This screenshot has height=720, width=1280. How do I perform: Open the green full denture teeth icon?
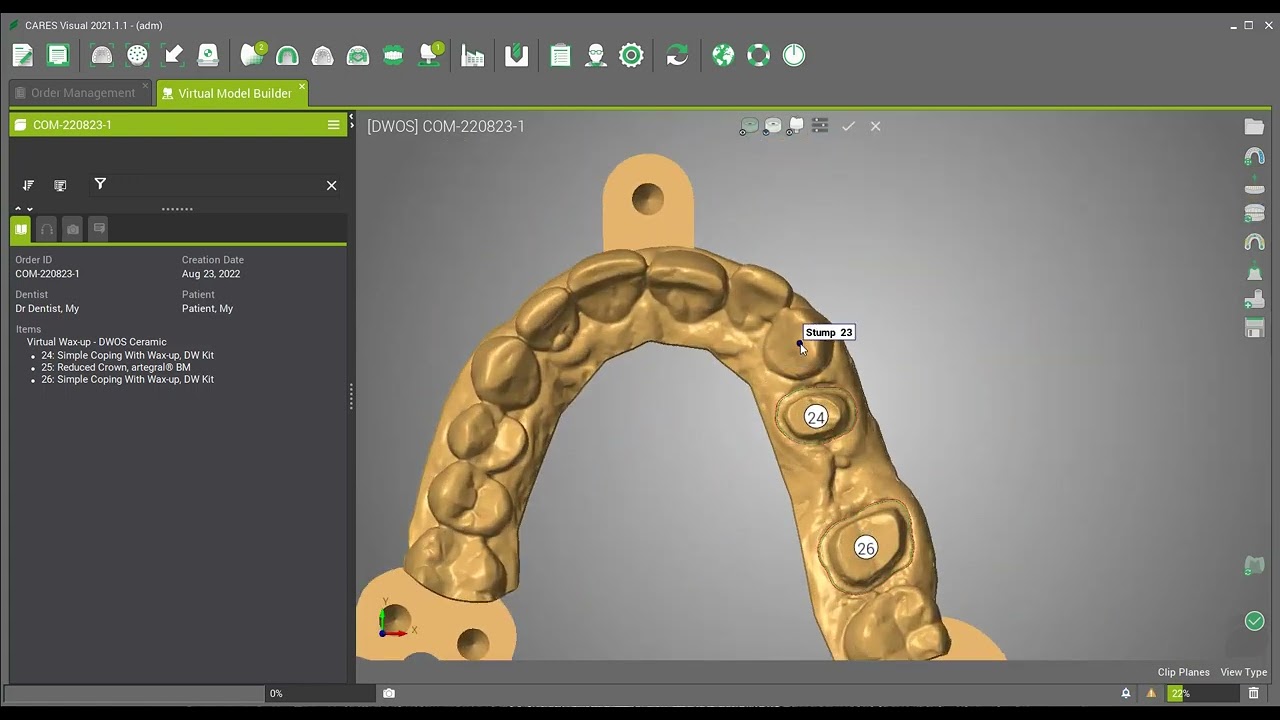(393, 55)
